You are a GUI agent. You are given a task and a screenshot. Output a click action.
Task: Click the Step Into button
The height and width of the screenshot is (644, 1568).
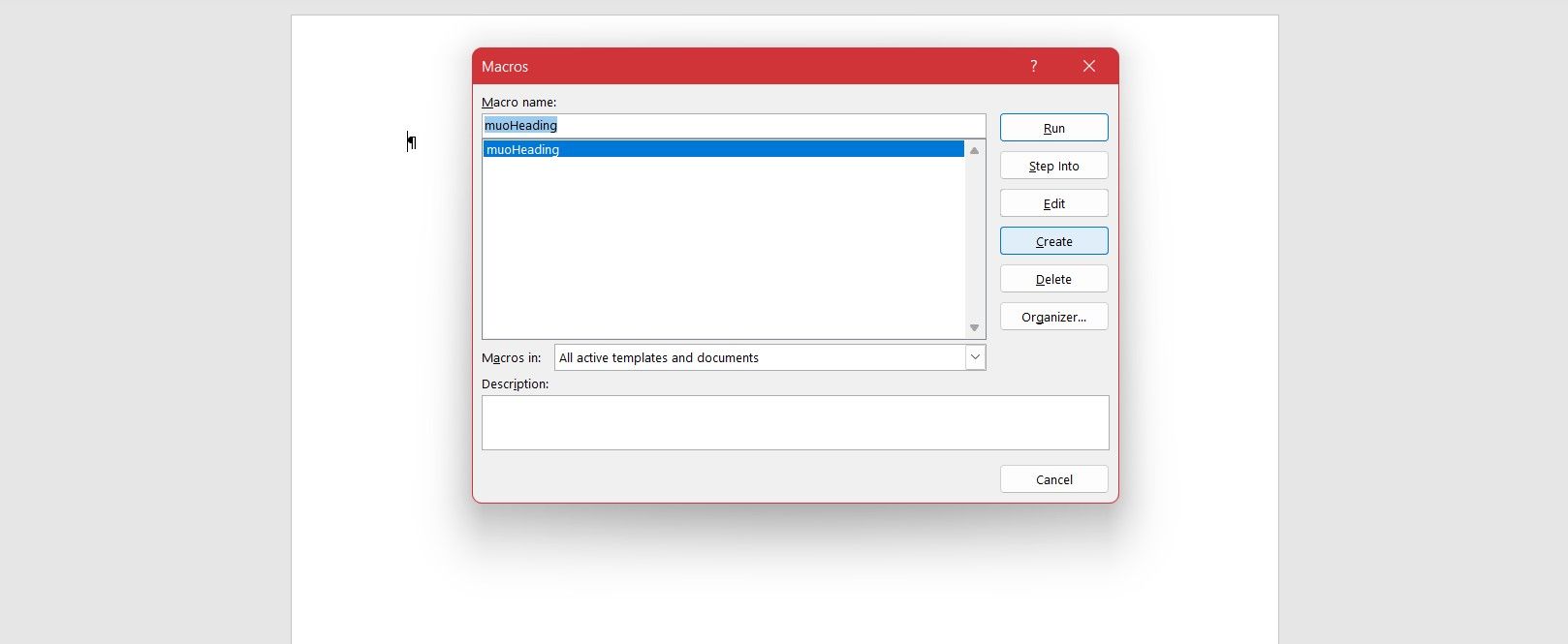[x=1053, y=166]
